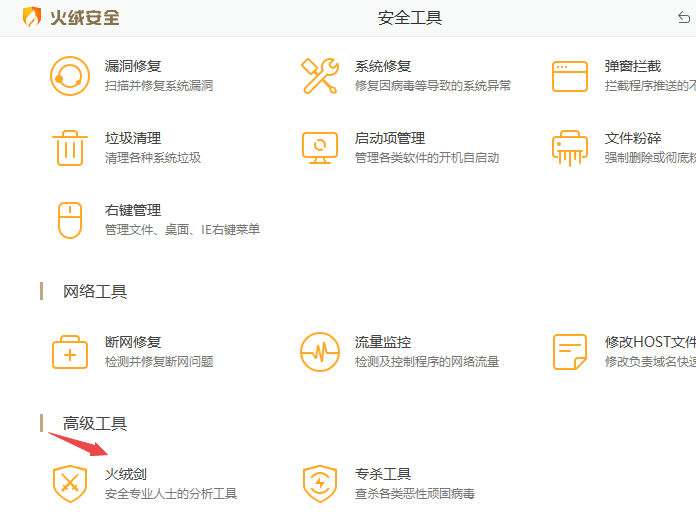Click description 管理文件、桌面、IE右键菜单
This screenshot has height=522, width=696.
pos(182,229)
